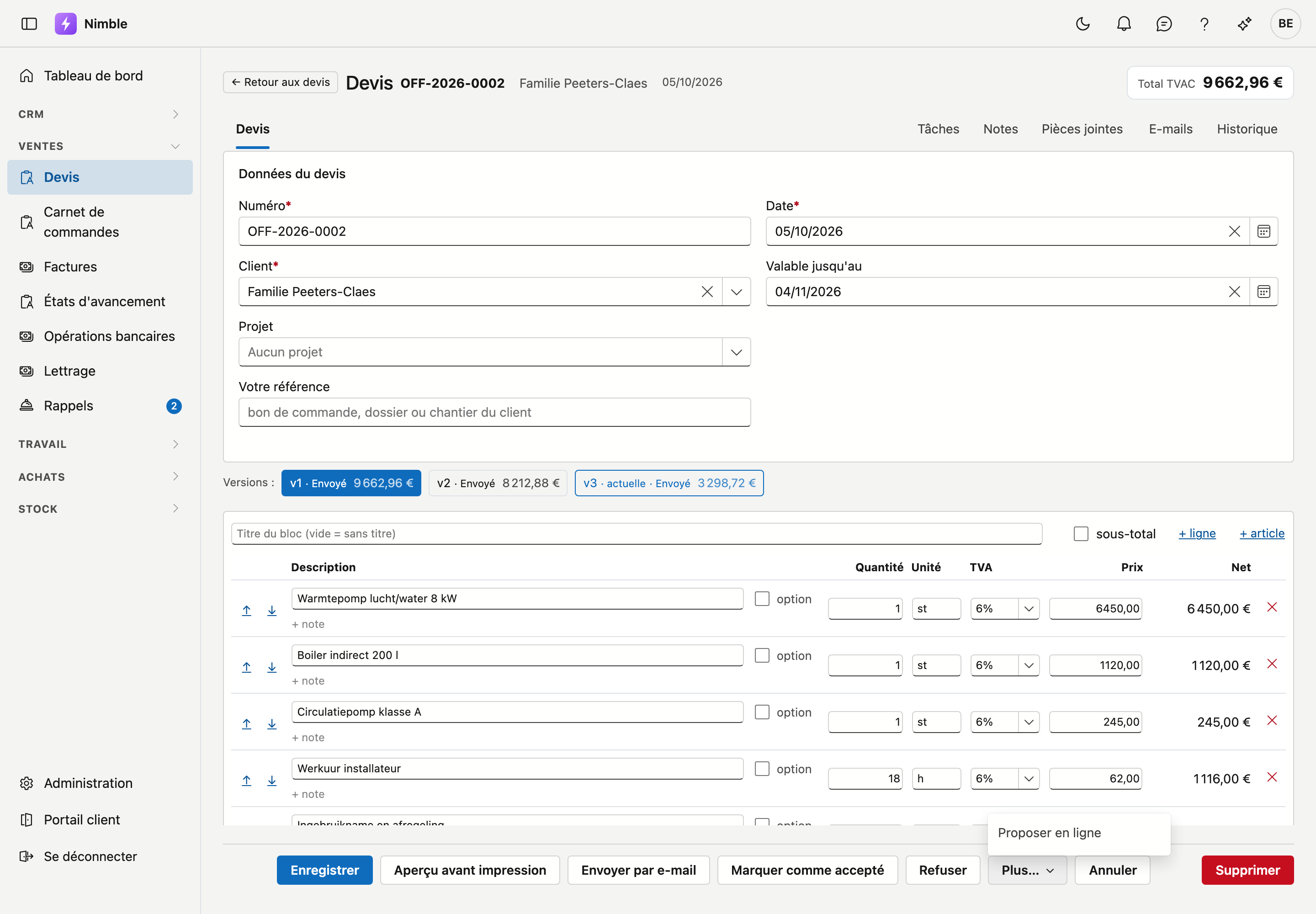Switch to the Historique tab
This screenshot has width=1316, height=914.
pyautogui.click(x=1247, y=129)
